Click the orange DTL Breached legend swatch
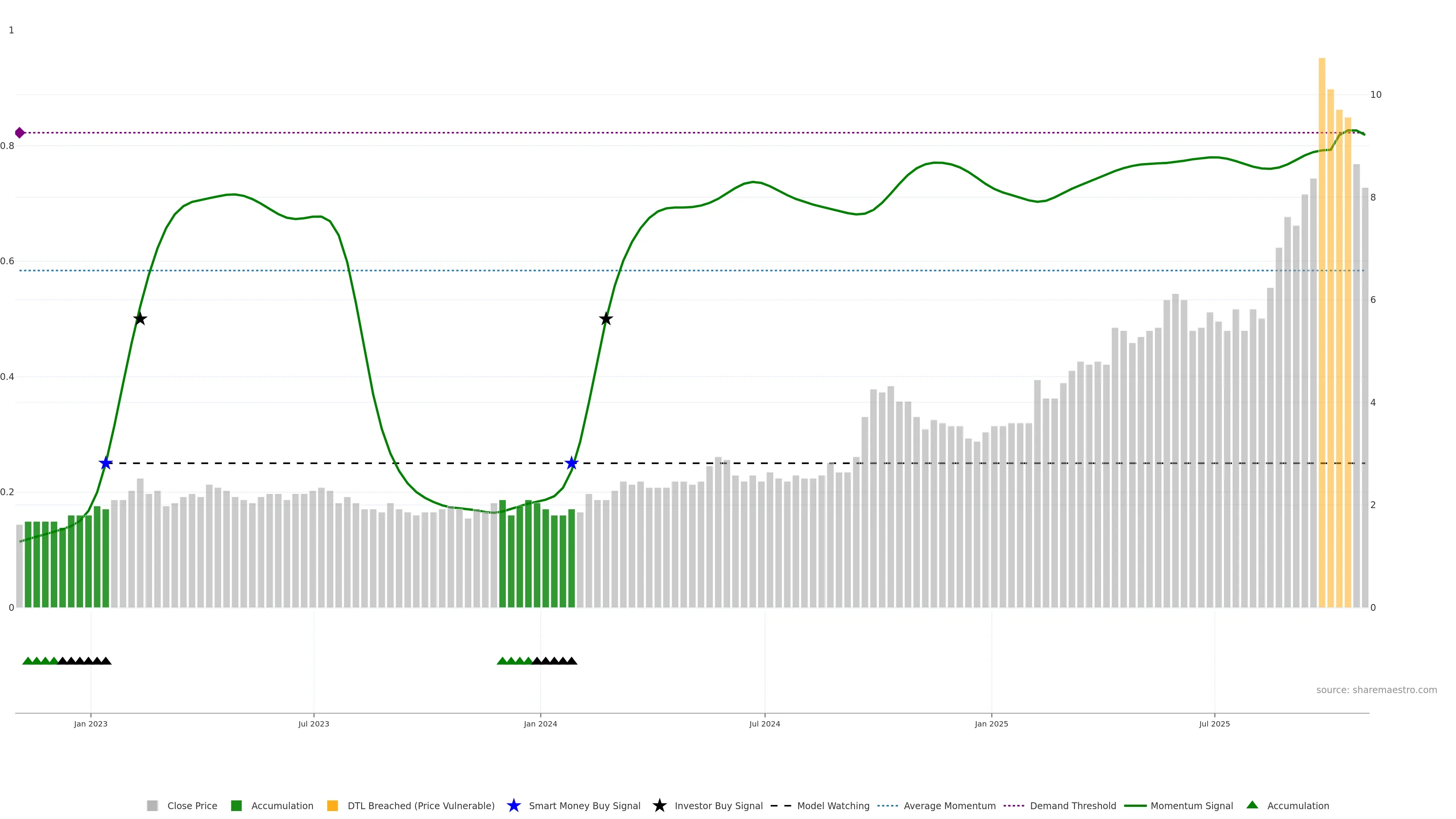1456x819 pixels. click(333, 805)
